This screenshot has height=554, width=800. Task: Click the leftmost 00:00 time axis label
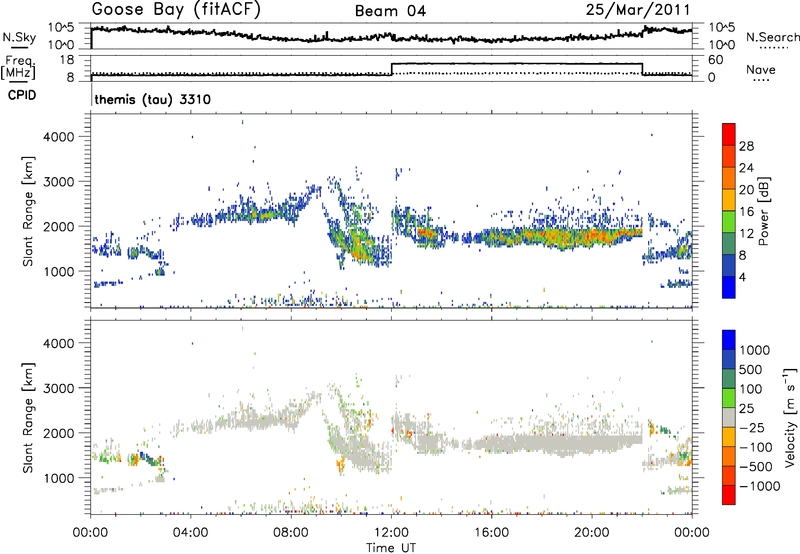[90, 533]
